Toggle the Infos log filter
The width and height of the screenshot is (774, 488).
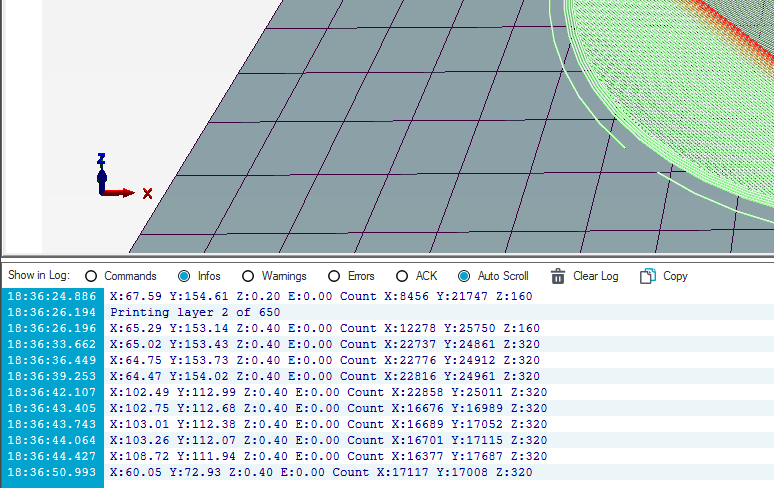[x=184, y=276]
